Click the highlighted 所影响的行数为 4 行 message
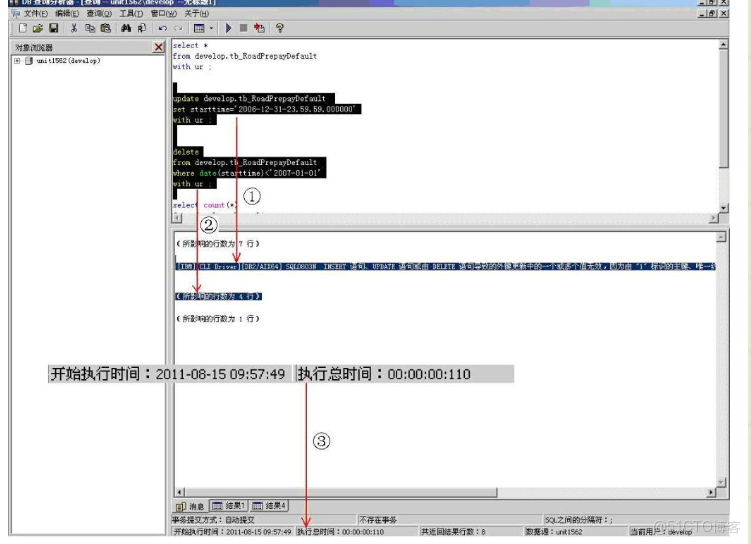Screen dimensions: 751x544 (218, 296)
